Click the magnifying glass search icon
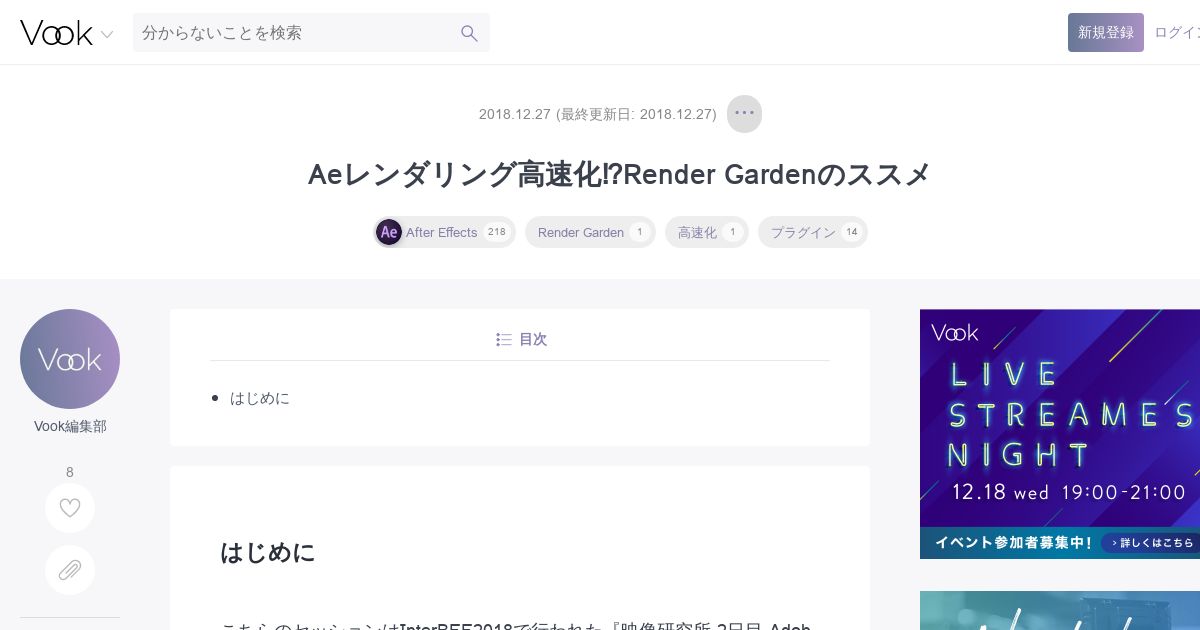Screen dimensions: 1200x630 tap(469, 33)
